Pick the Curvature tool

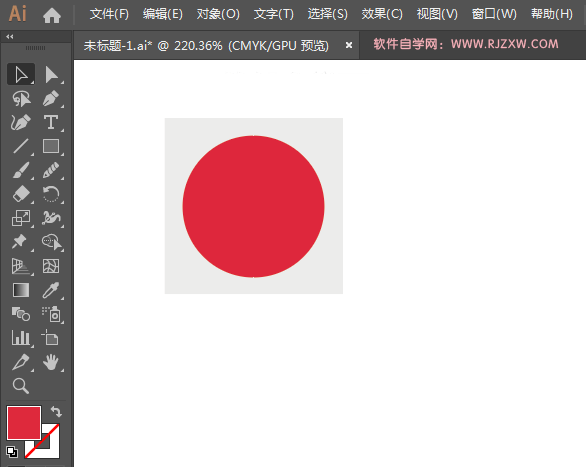tap(21, 123)
